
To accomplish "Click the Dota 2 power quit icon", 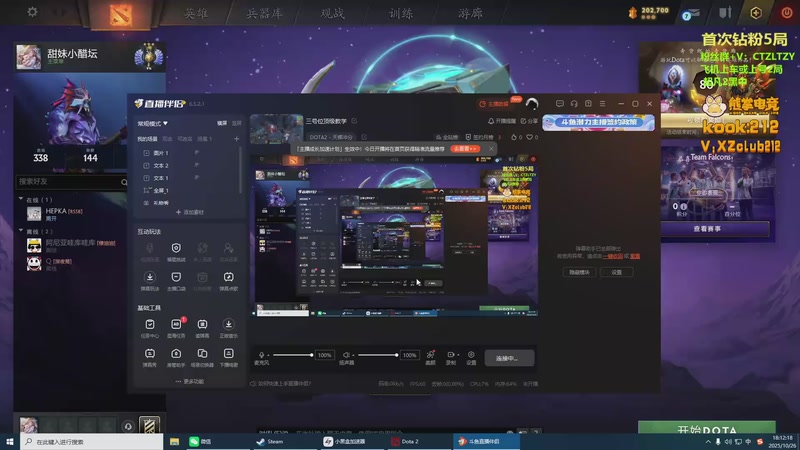I will pos(787,12).
